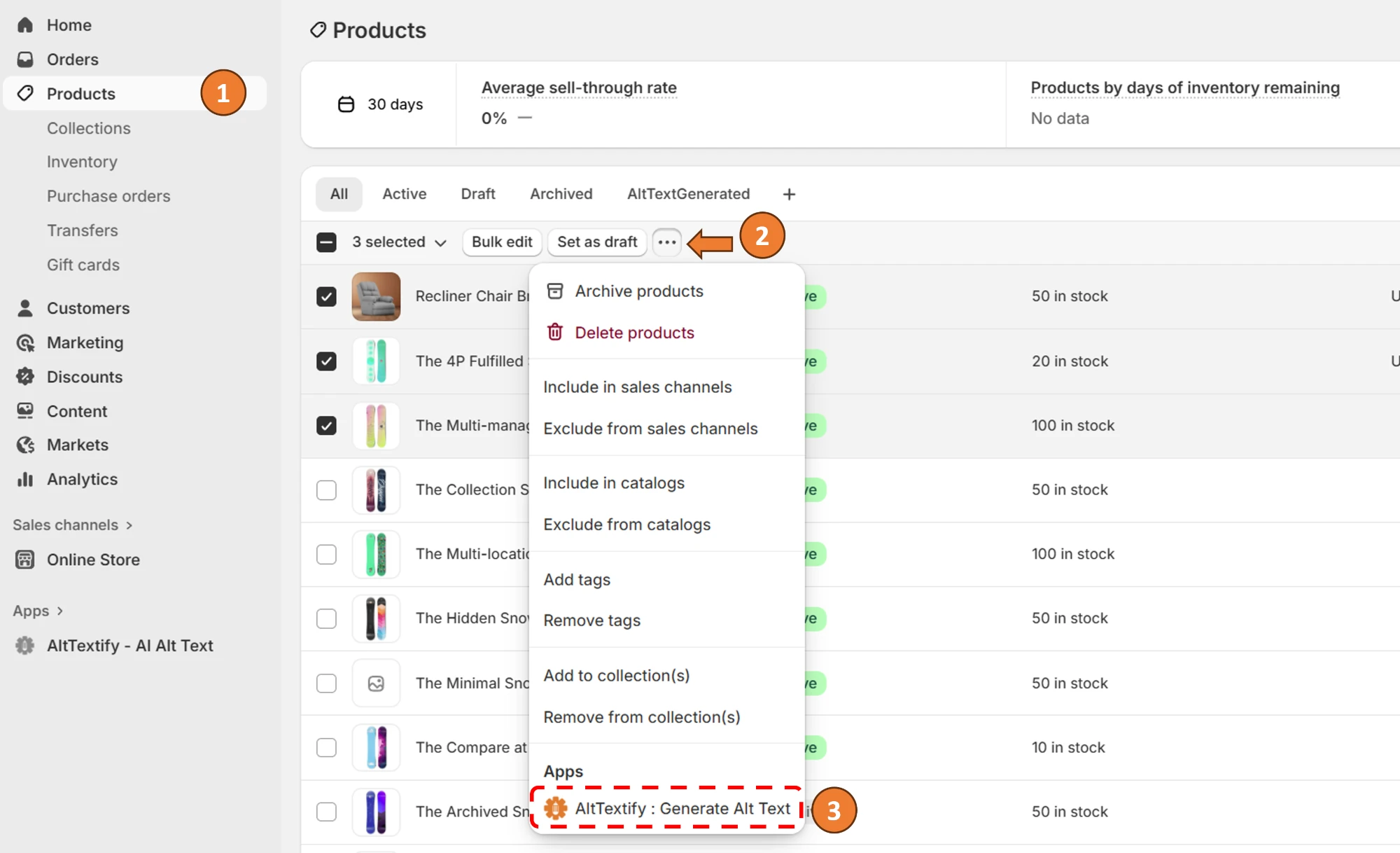This screenshot has width=1400, height=853.
Task: Open the Online Store icon
Action: [25, 560]
